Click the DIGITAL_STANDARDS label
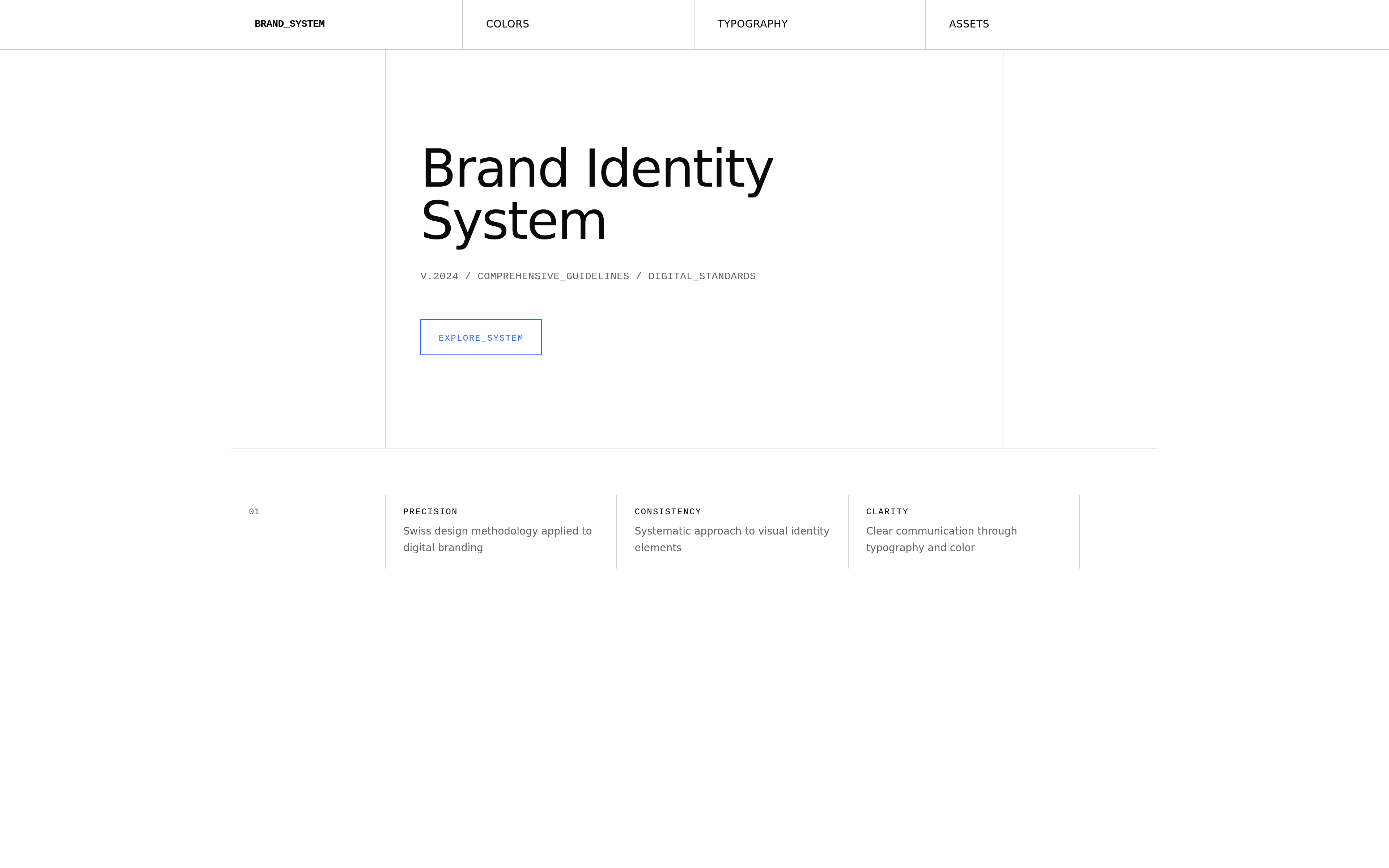Image resolution: width=1389 pixels, height=868 pixels. point(702,276)
